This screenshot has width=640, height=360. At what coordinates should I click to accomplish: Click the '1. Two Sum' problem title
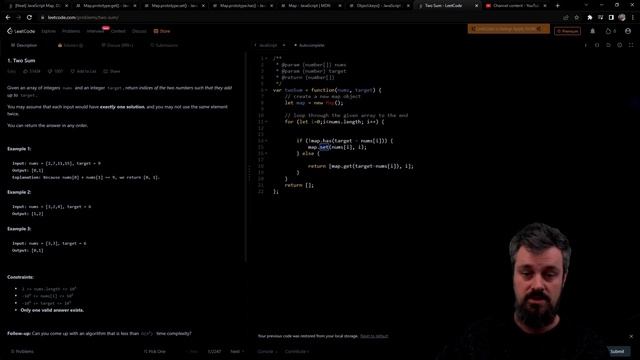pos(21,60)
